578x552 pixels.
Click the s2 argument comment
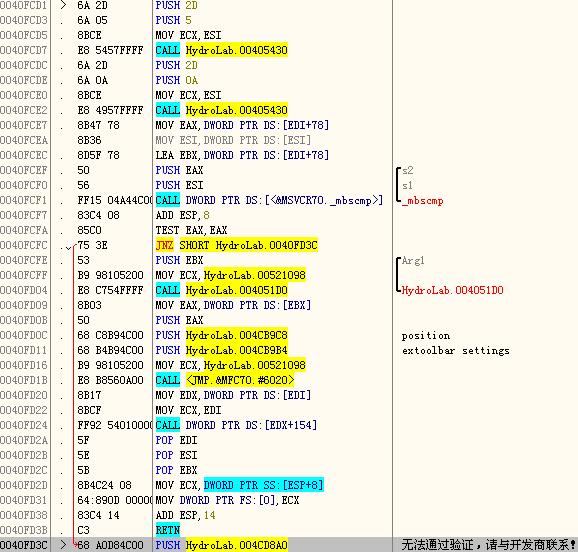[x=407, y=170]
